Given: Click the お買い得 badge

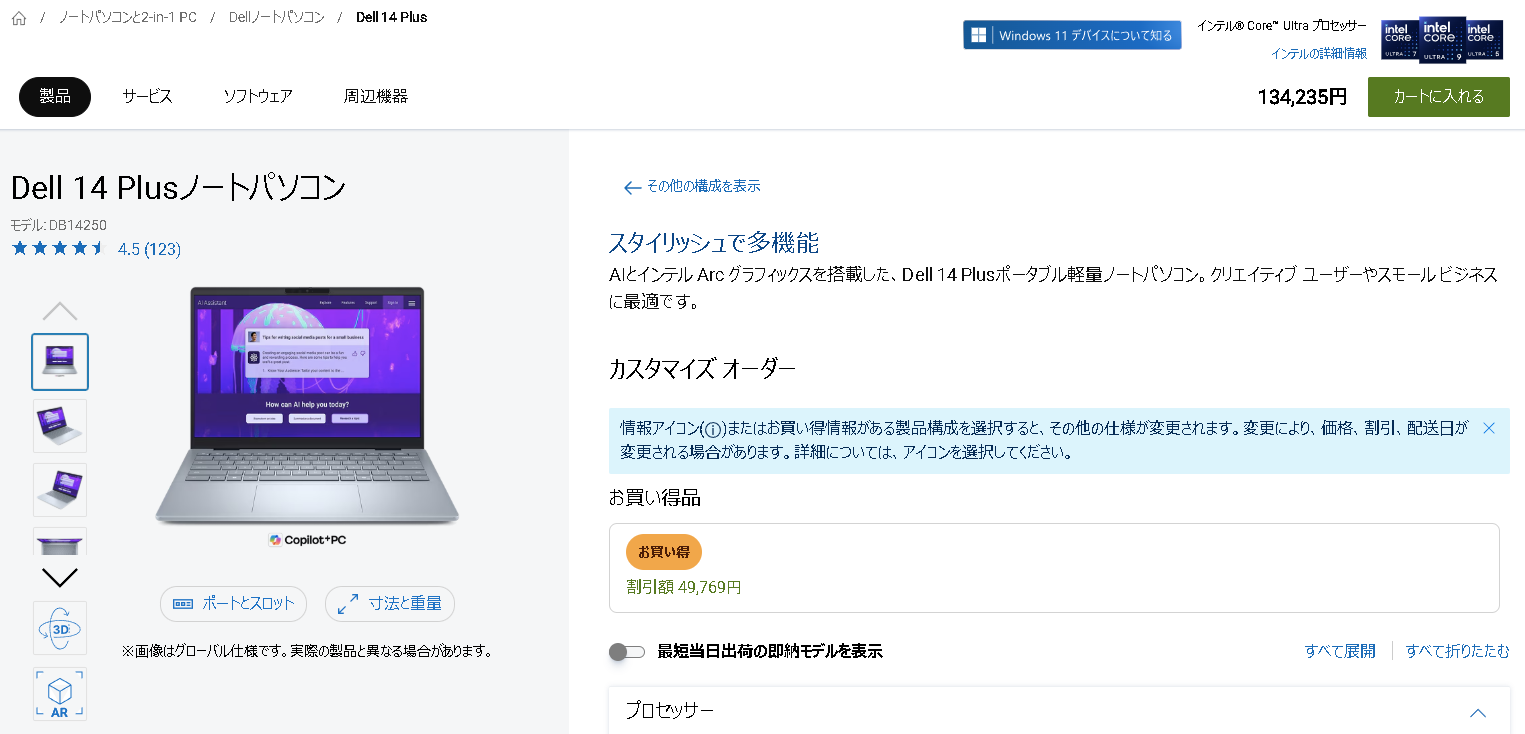Looking at the screenshot, I should click(x=663, y=551).
